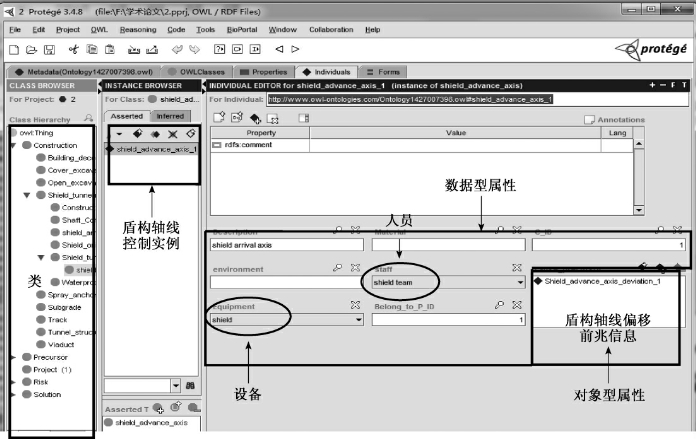696x439 pixels.
Task: Remove the staff property value
Action: [517, 268]
